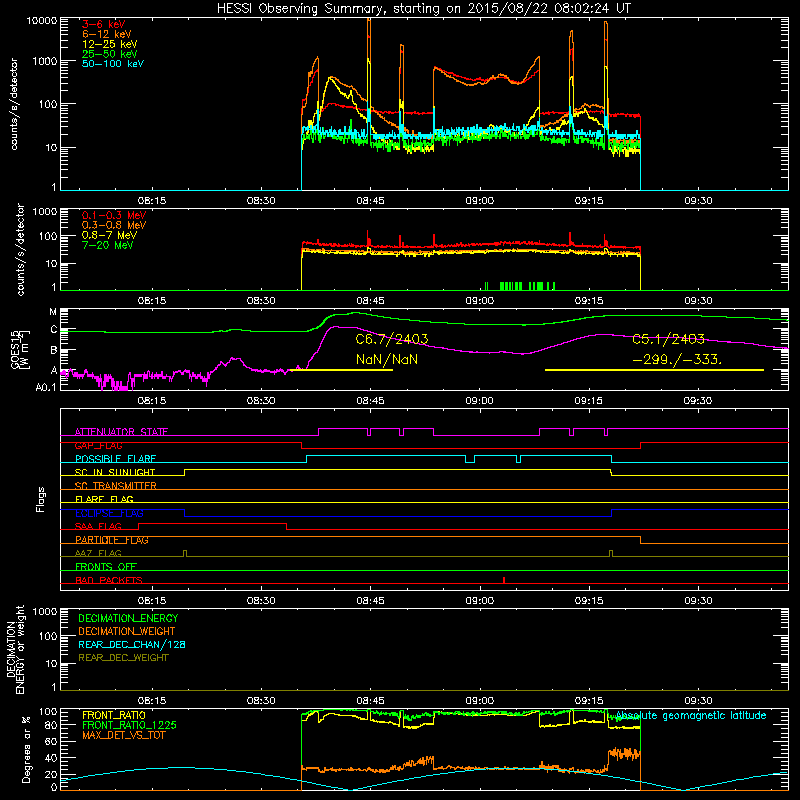Click the SAA_FLAG label

[x=98, y=527]
